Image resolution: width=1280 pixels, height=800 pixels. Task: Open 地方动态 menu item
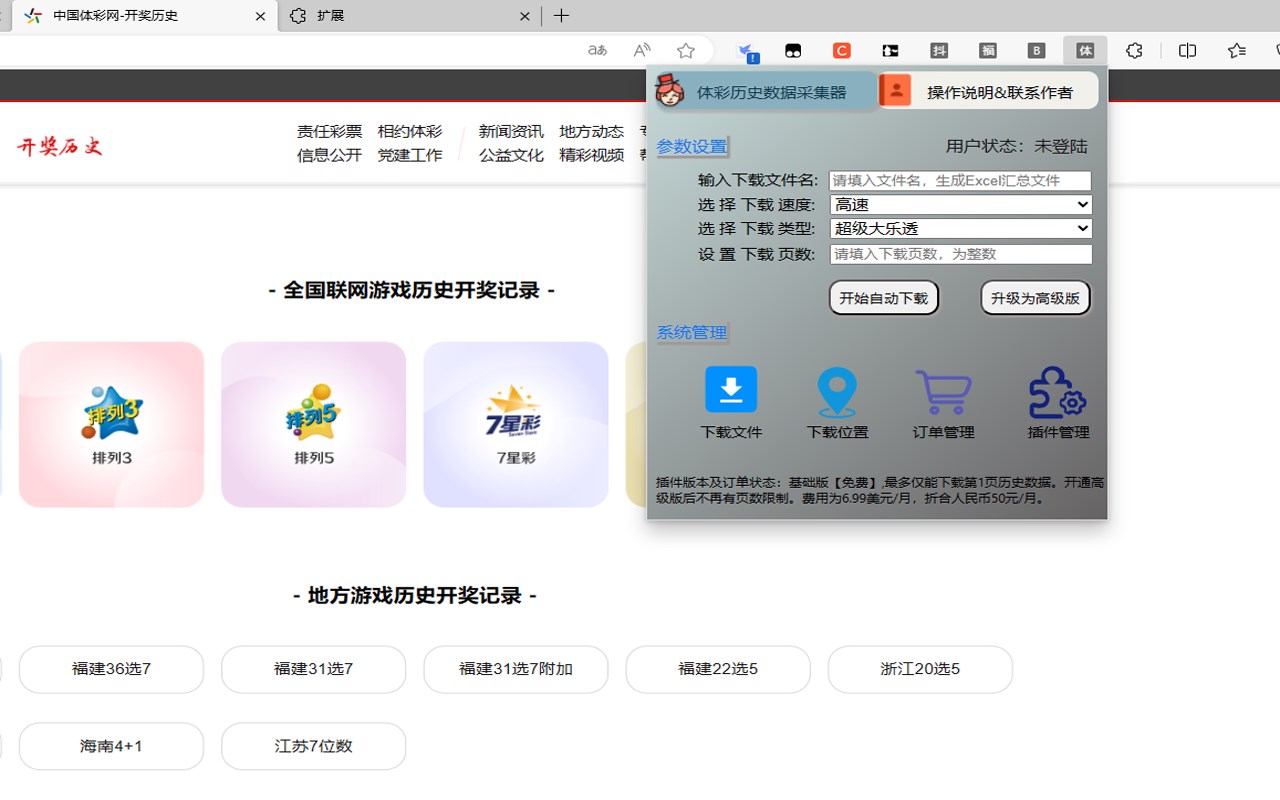point(592,132)
